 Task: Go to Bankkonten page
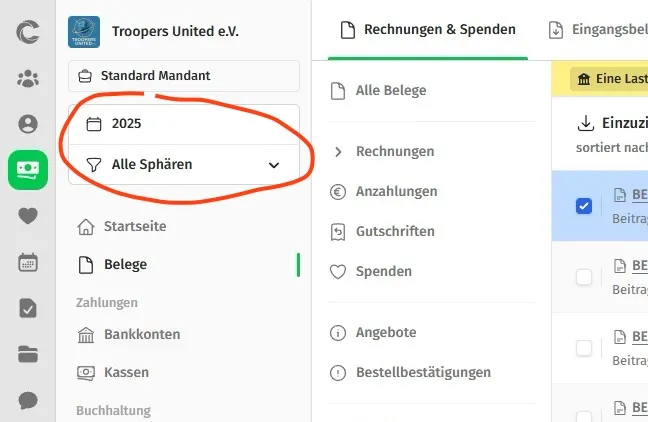pyautogui.click(x=126, y=333)
